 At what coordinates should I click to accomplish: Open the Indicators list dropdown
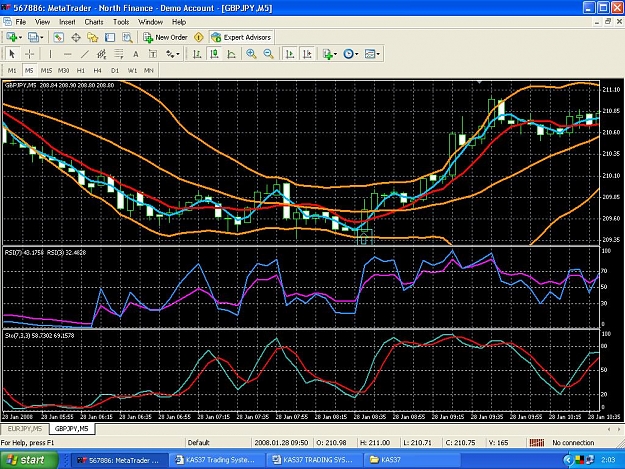pyautogui.click(x=330, y=54)
